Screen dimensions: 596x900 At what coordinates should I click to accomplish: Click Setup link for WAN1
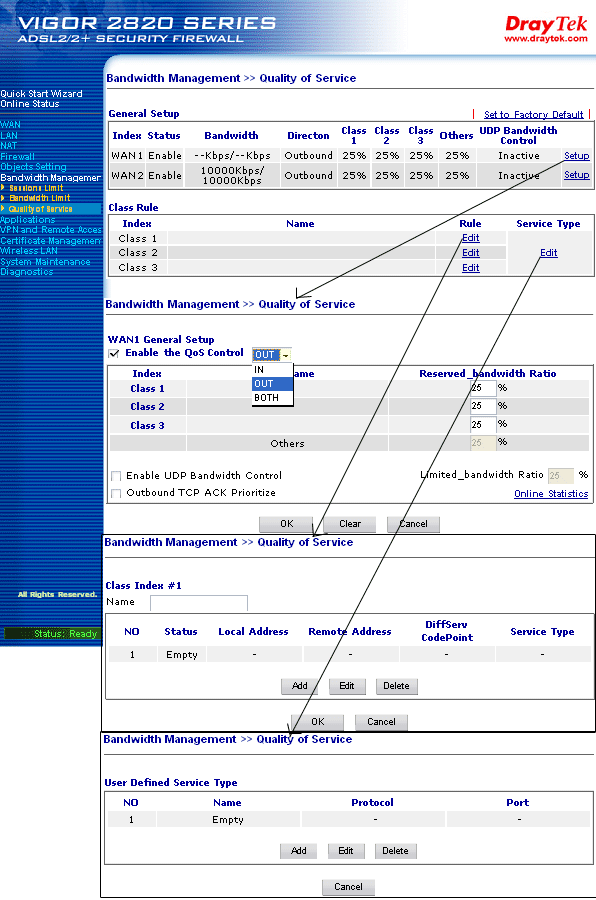[576, 156]
